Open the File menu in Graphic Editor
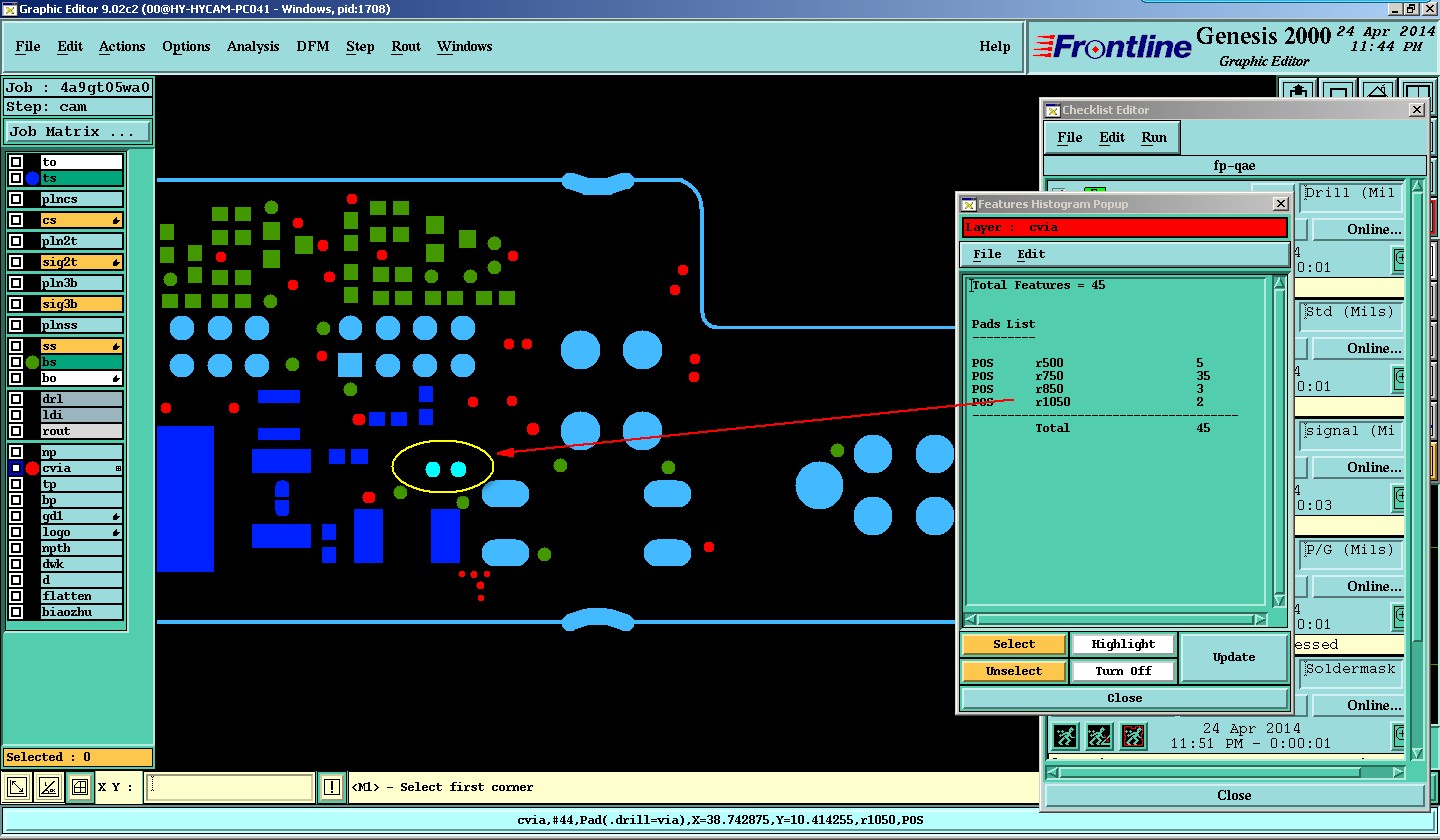Screen dimensions: 1440x840 28,47
